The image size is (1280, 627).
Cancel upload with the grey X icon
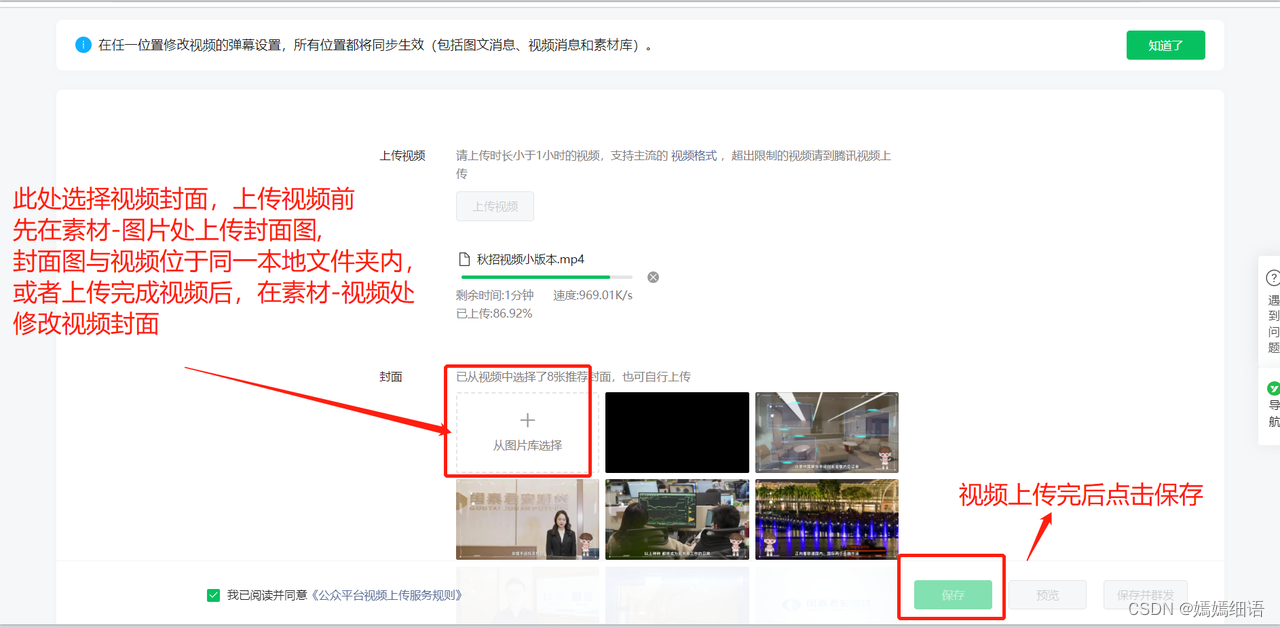tap(653, 277)
